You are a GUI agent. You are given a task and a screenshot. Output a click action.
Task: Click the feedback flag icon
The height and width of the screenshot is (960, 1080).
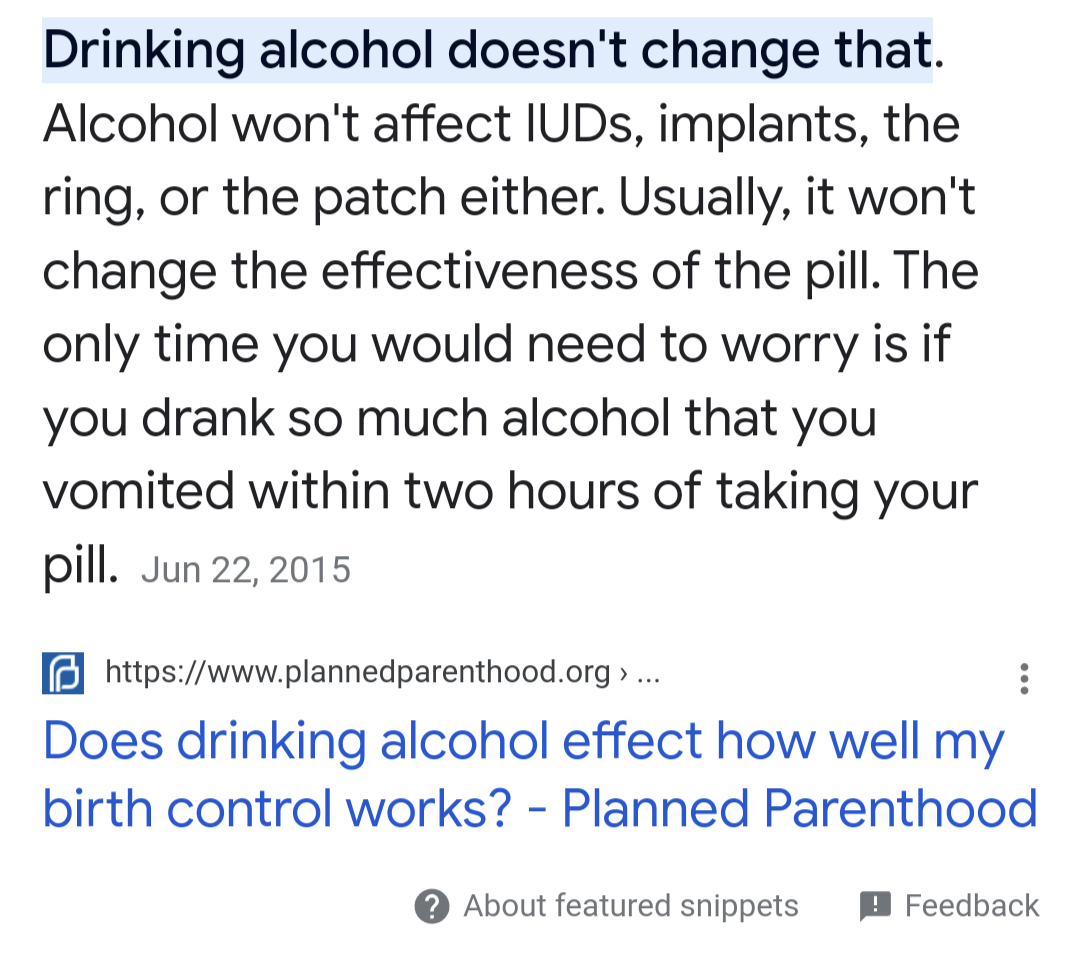coord(875,906)
